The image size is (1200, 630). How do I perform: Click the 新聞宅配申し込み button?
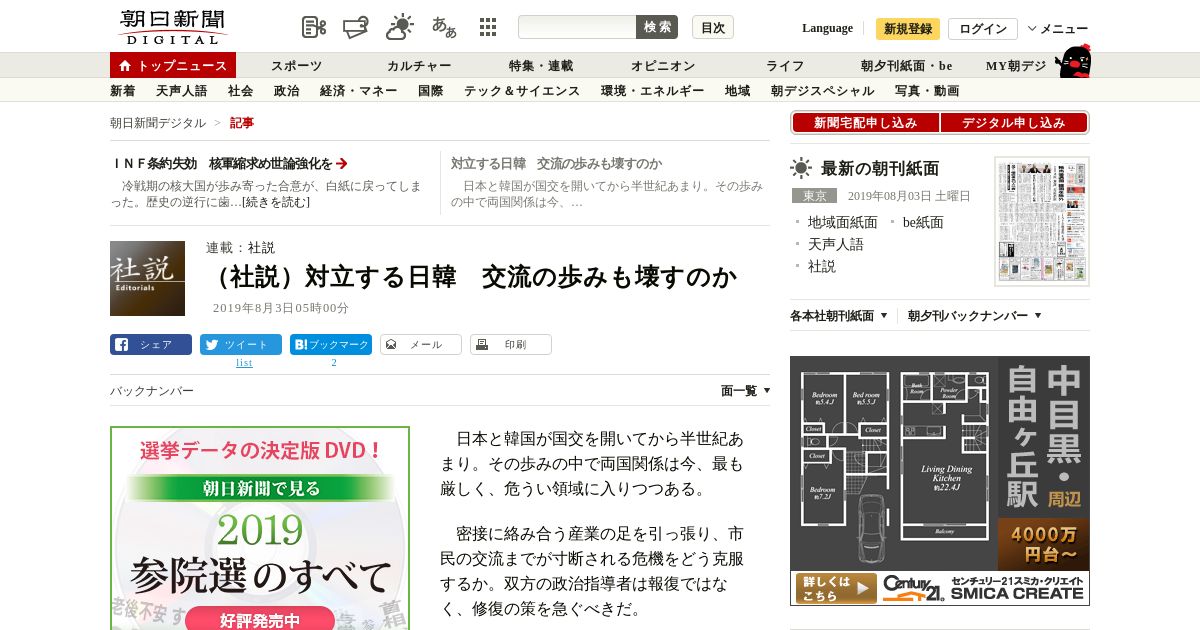(865, 123)
